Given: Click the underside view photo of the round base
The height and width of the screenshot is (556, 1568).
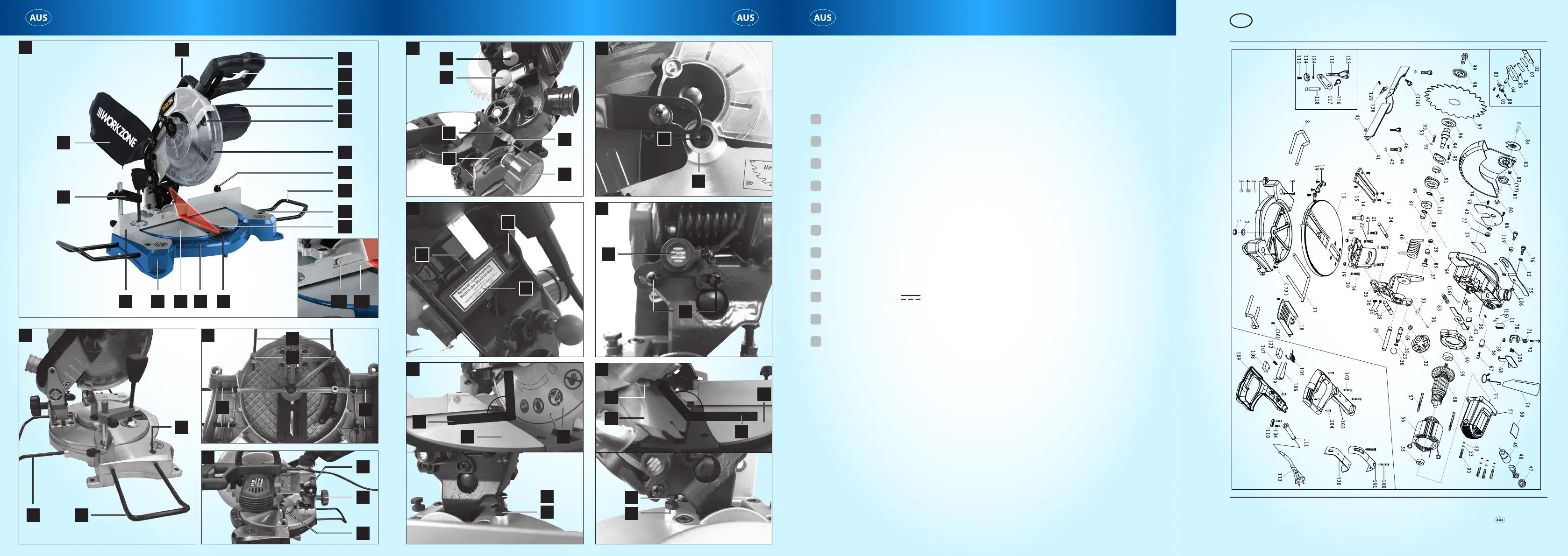Looking at the screenshot, I should click(x=290, y=386).
